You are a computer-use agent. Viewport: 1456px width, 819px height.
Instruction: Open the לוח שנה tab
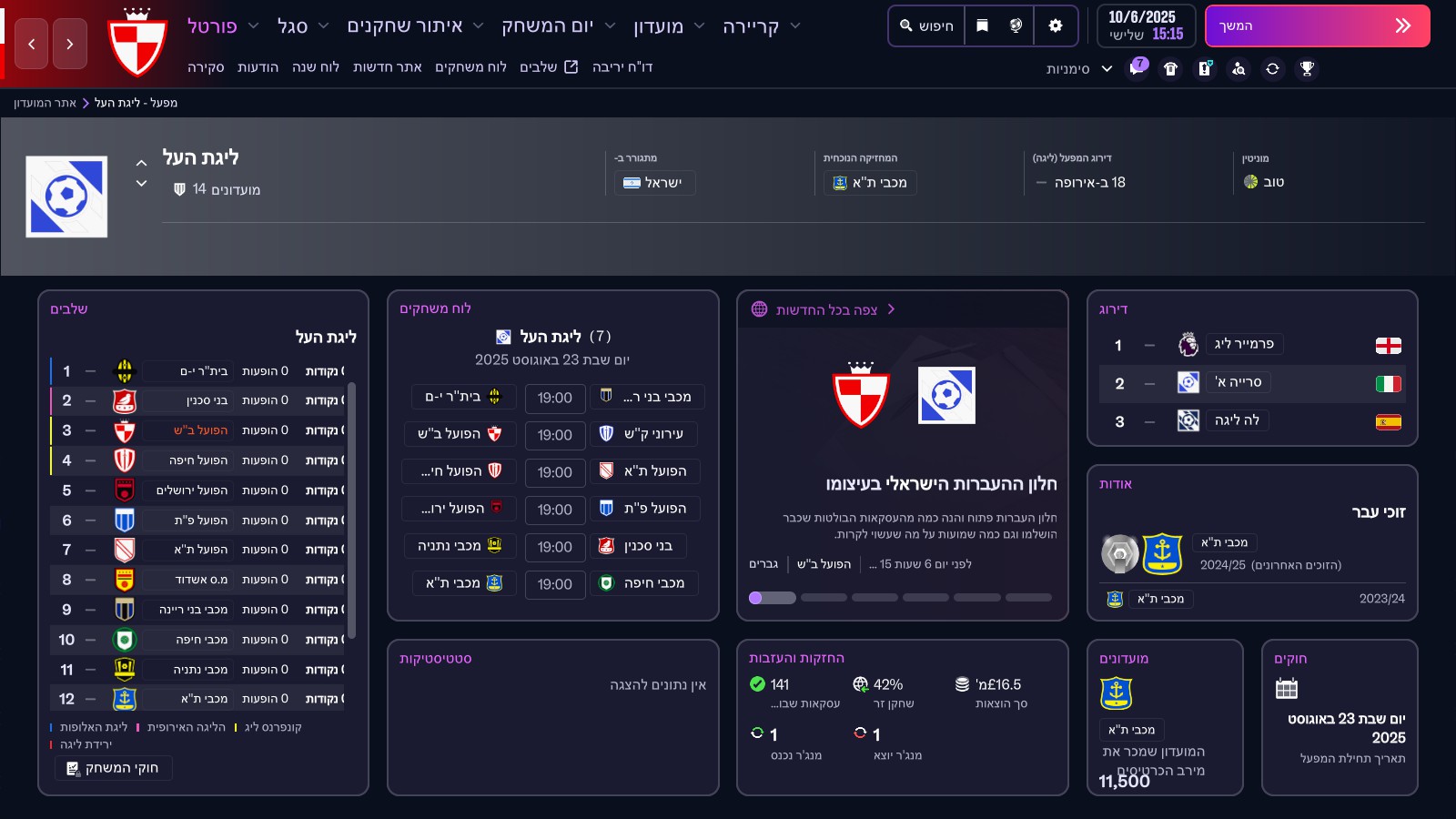pyautogui.click(x=315, y=67)
